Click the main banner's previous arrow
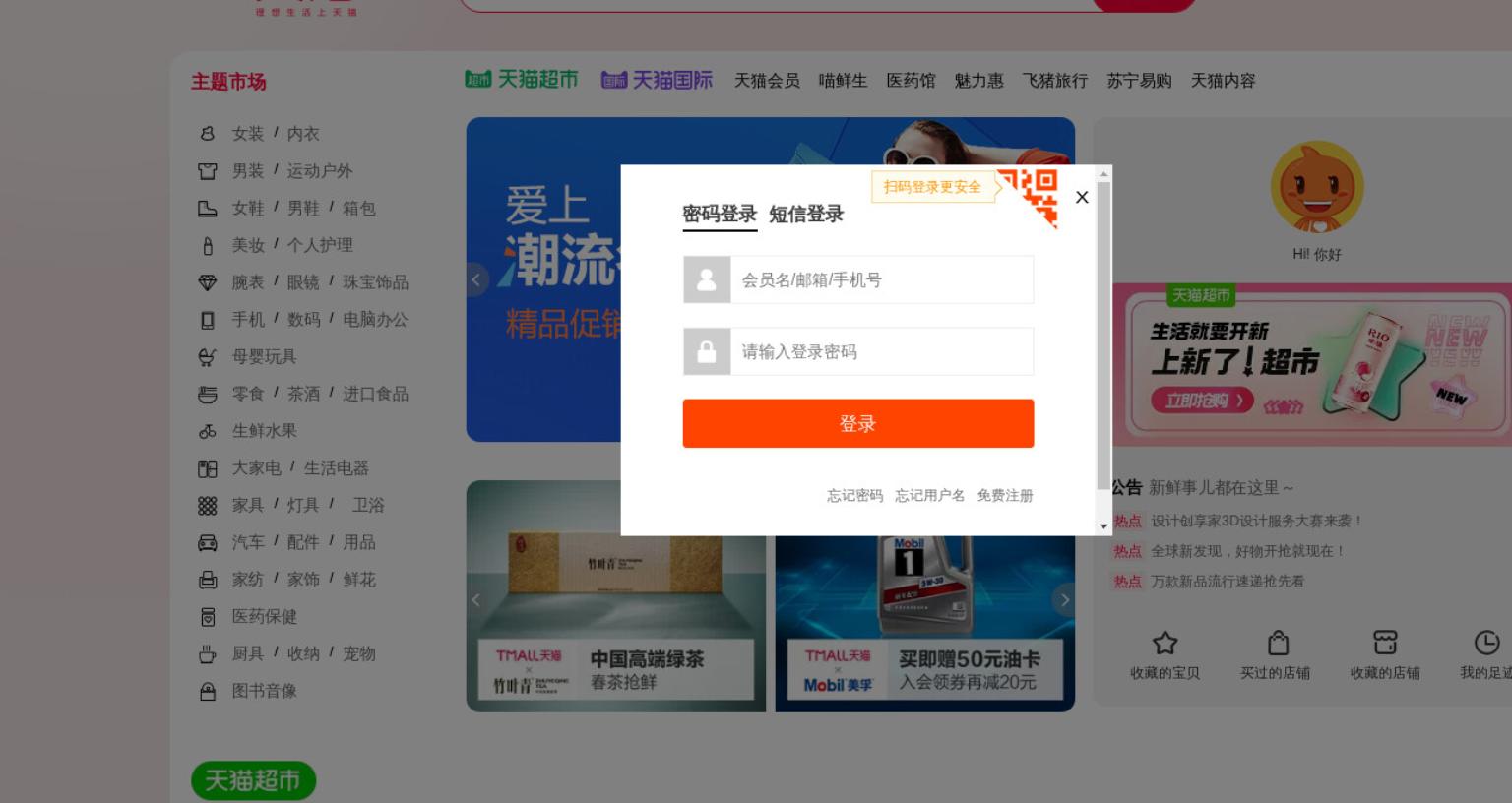The width and height of the screenshot is (1512, 803). click(476, 279)
